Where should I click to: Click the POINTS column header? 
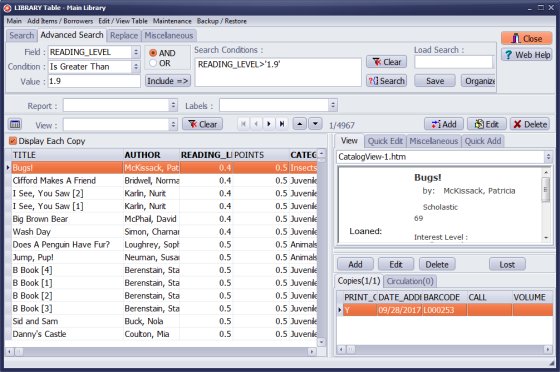261,155
